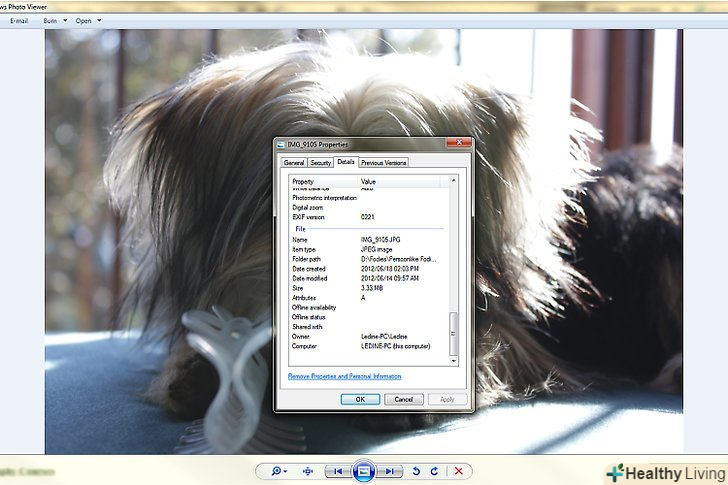Rotate the photo counterclockwise

(x=417, y=471)
